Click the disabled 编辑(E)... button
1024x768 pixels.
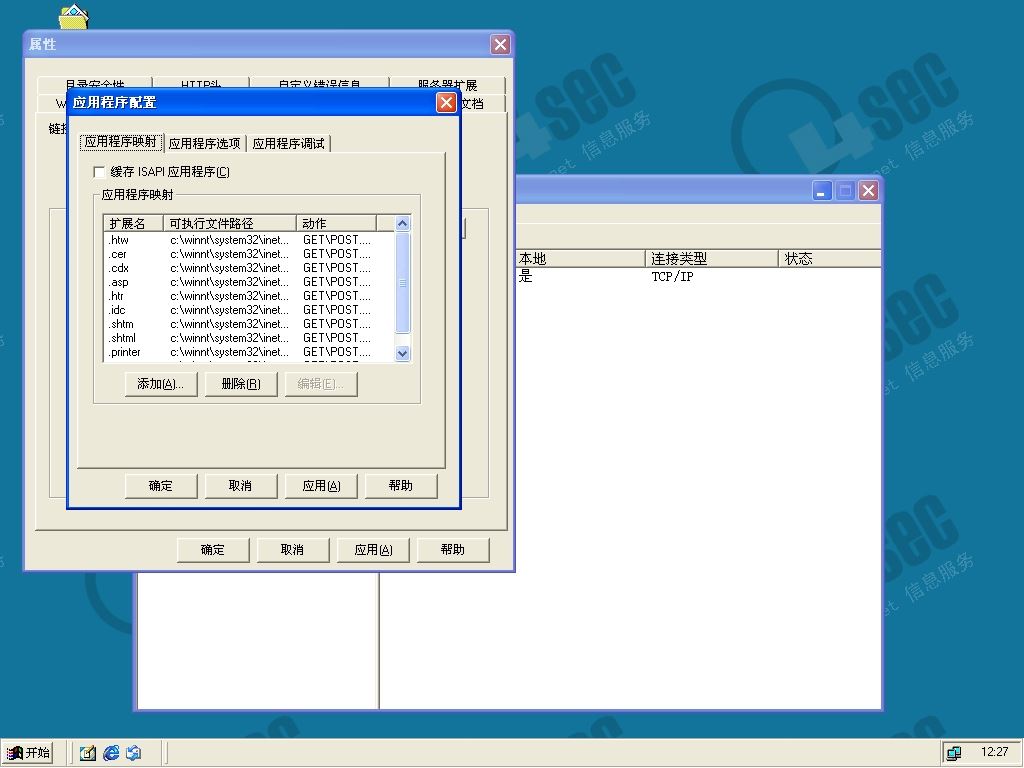[321, 384]
